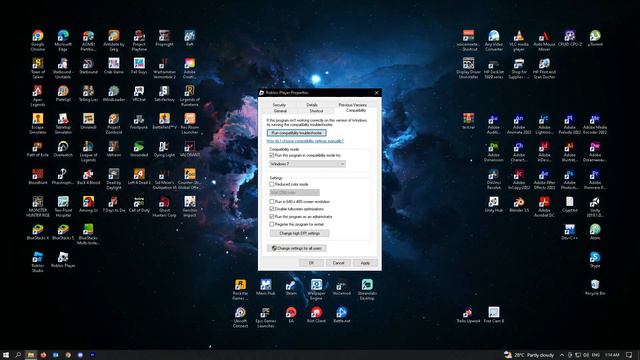The height and width of the screenshot is (360, 640).
Task: Open the choose compatibility settings manually link
Action: pos(305,141)
